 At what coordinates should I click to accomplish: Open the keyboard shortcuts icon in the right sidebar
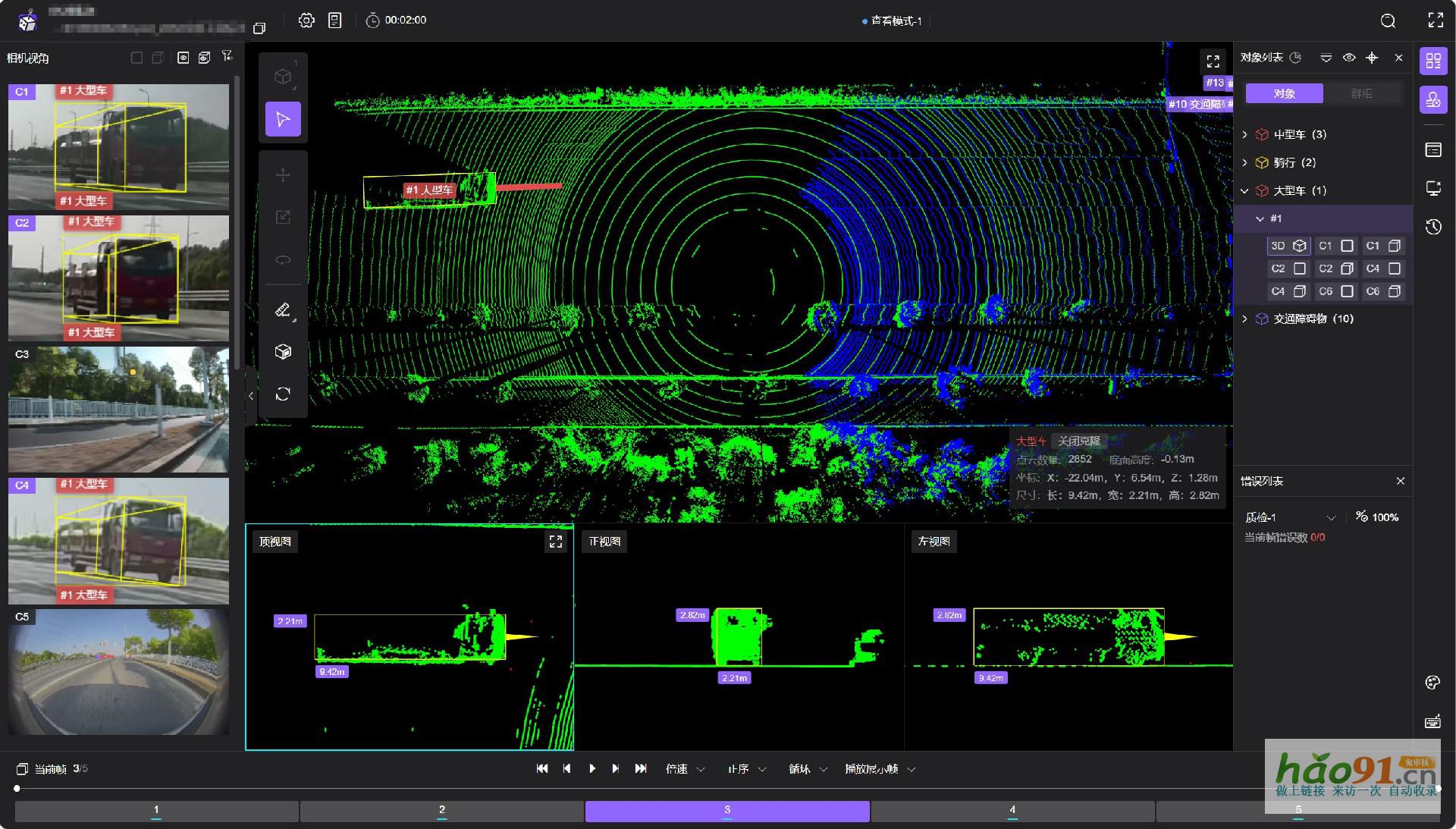[x=1432, y=721]
